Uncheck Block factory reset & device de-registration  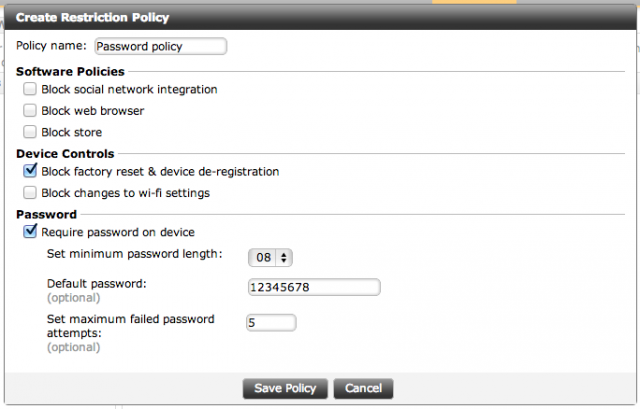pyautogui.click(x=30, y=171)
